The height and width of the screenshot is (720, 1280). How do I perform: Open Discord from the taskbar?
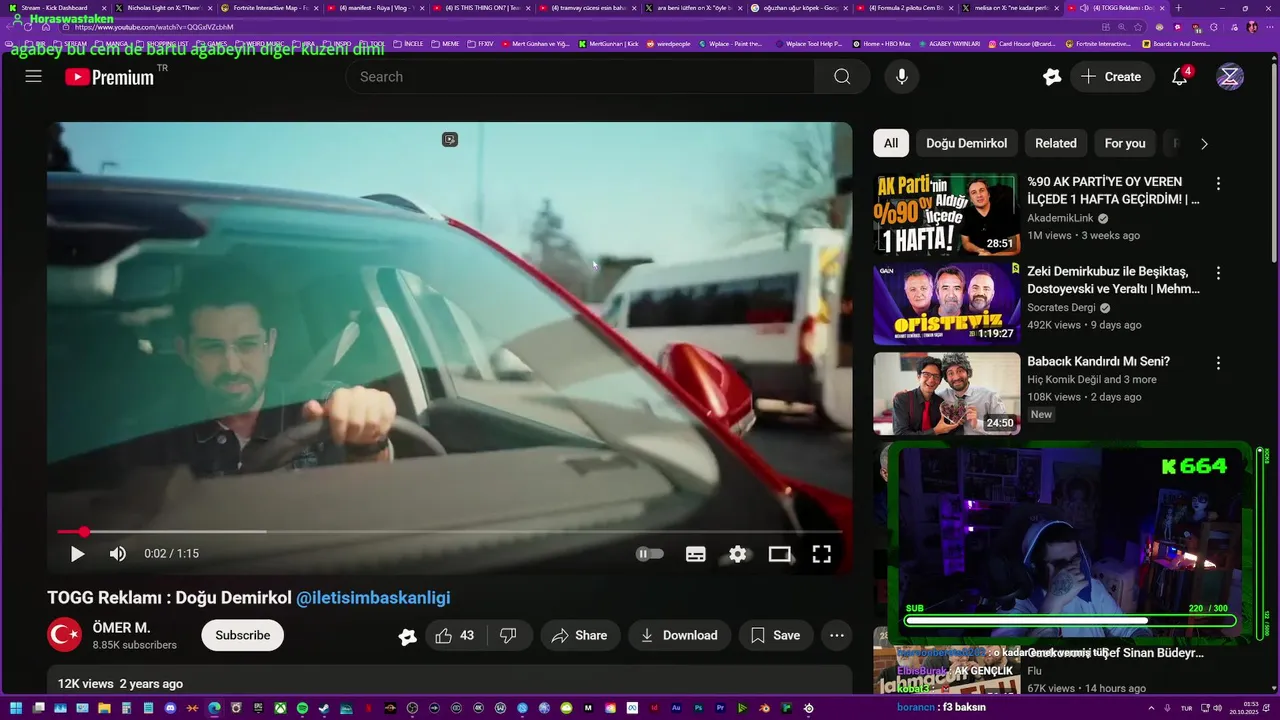[x=170, y=708]
